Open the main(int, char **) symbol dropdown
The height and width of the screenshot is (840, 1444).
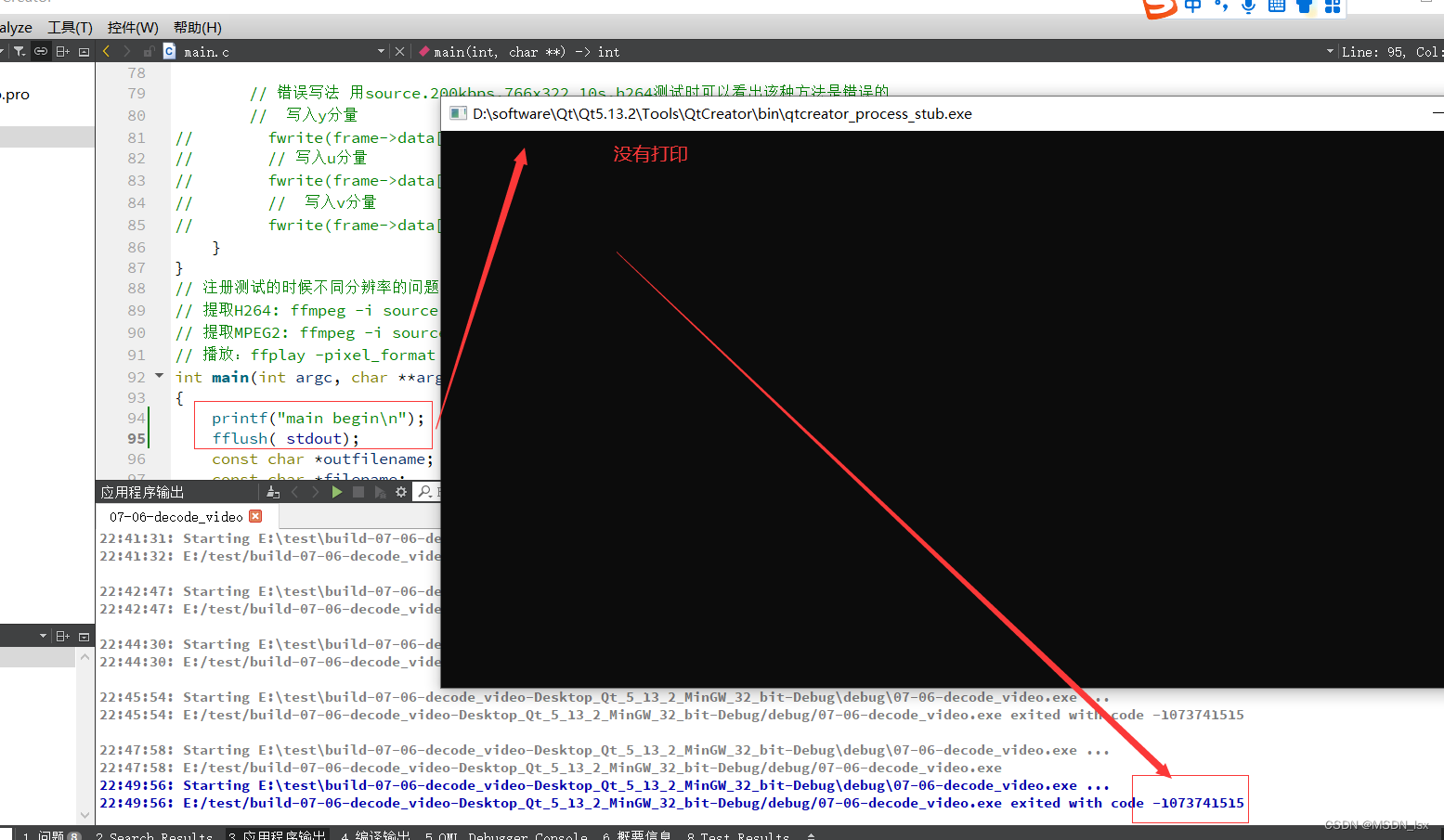1330,51
